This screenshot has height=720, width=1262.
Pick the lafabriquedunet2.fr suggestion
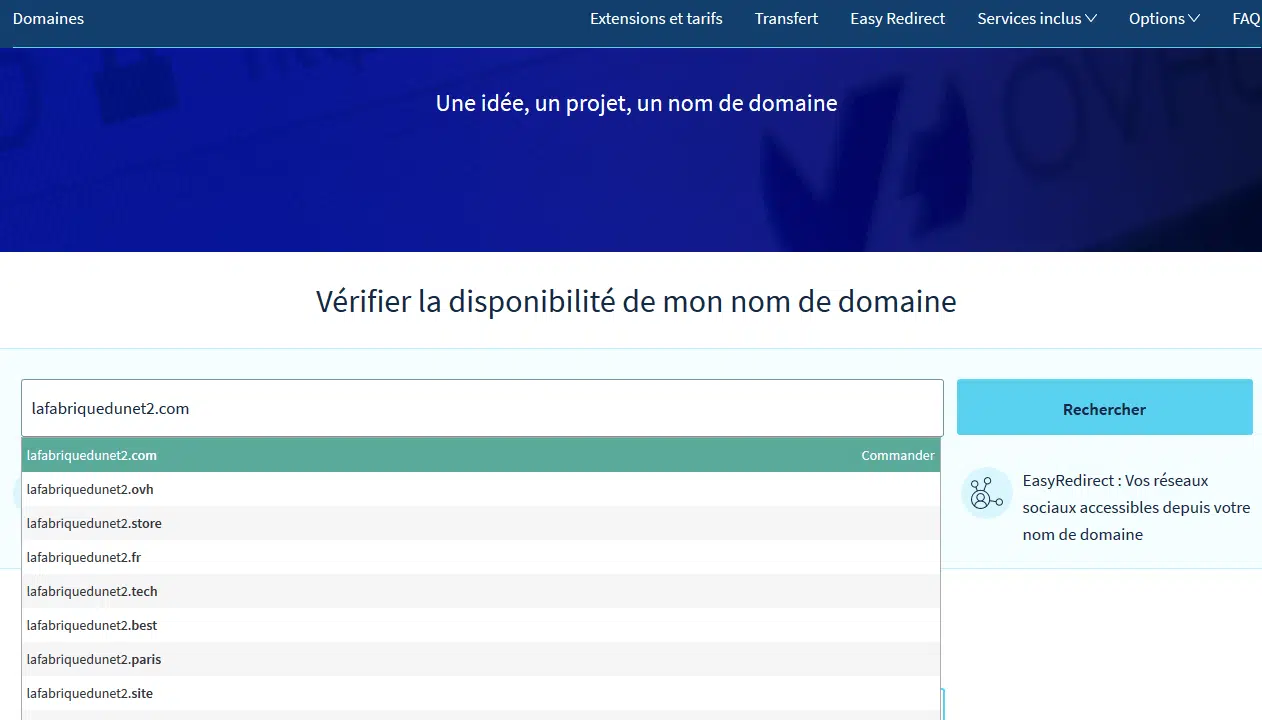[x=84, y=558]
